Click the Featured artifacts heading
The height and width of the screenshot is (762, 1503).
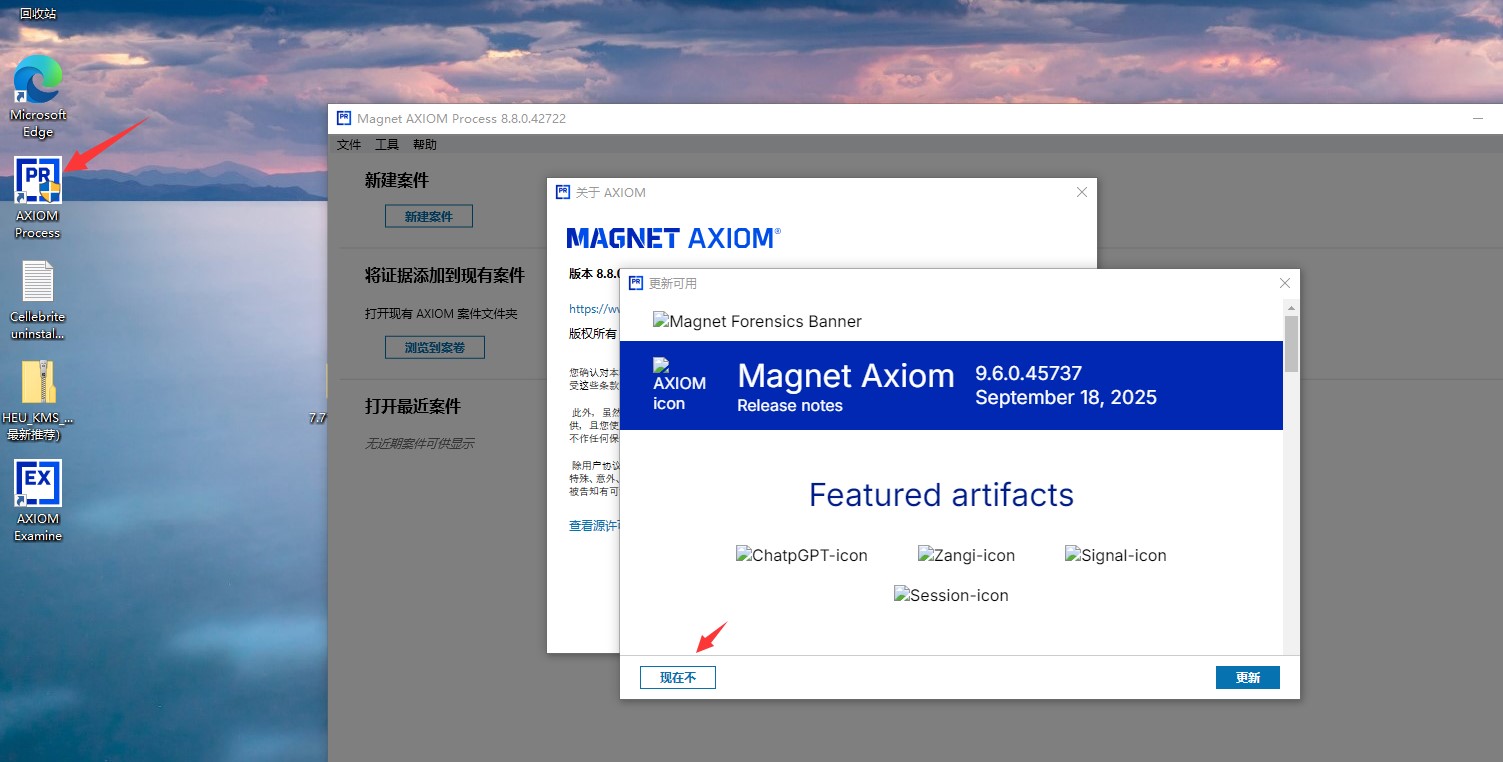pos(941,495)
